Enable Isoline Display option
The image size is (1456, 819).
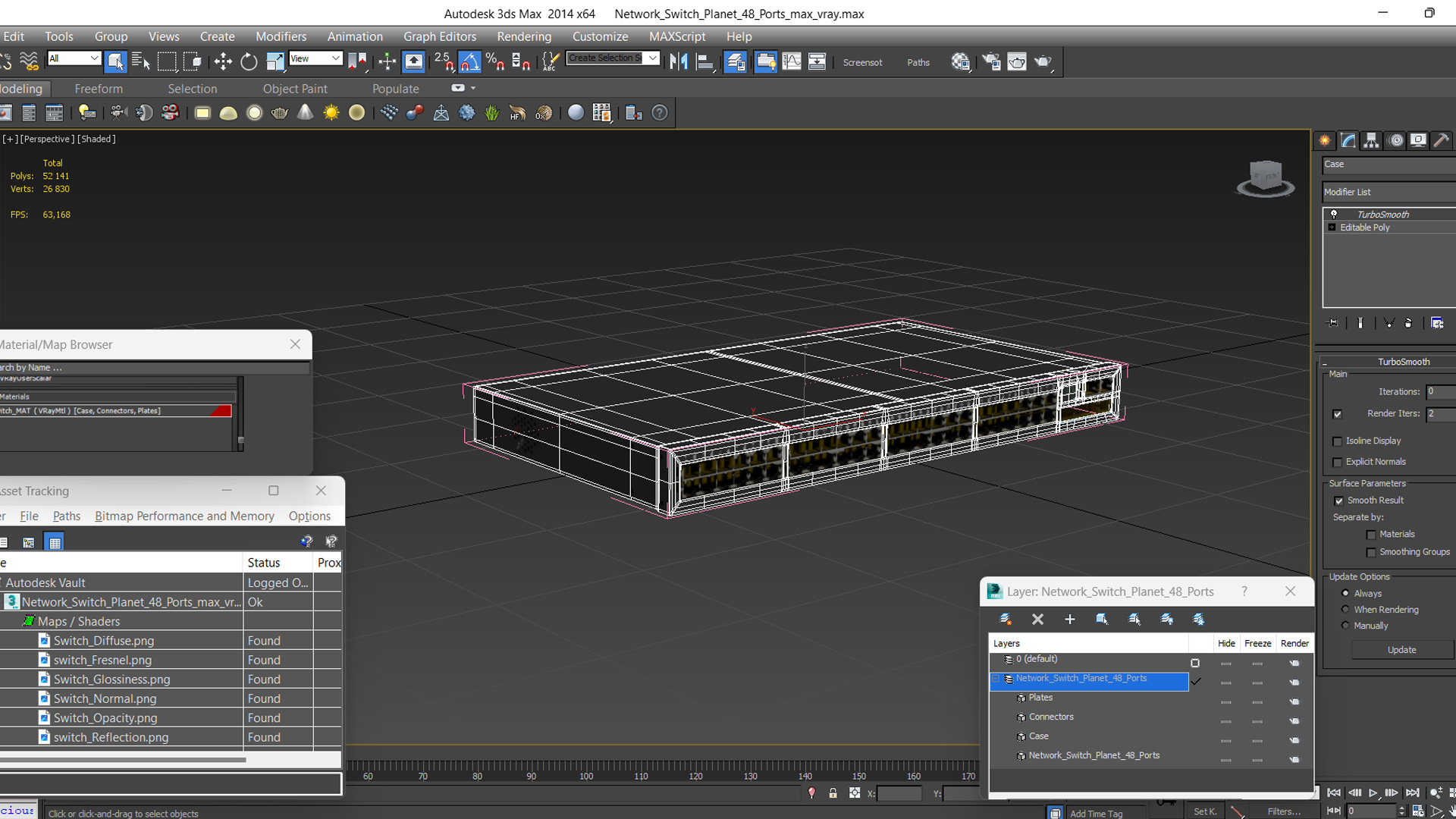1337,440
